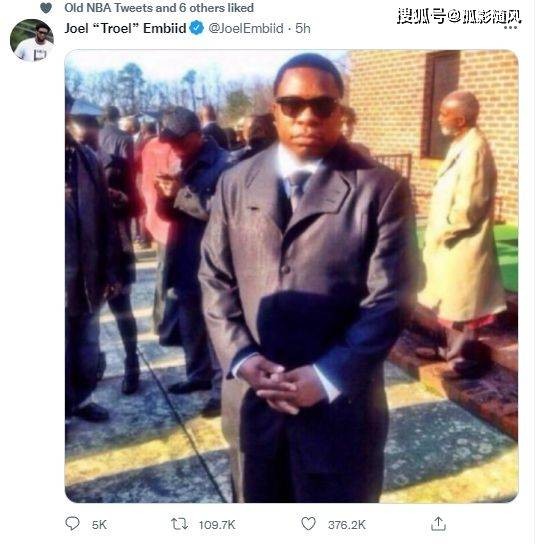Visit the @JoelEmbiid handle link

pos(246,28)
